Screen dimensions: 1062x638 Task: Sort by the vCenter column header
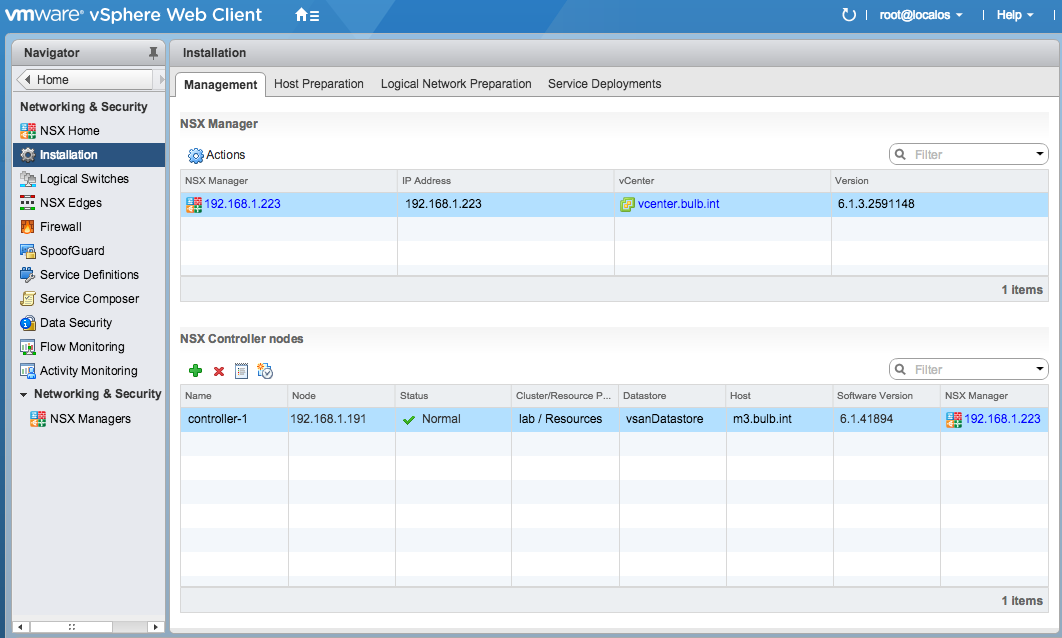(722, 181)
